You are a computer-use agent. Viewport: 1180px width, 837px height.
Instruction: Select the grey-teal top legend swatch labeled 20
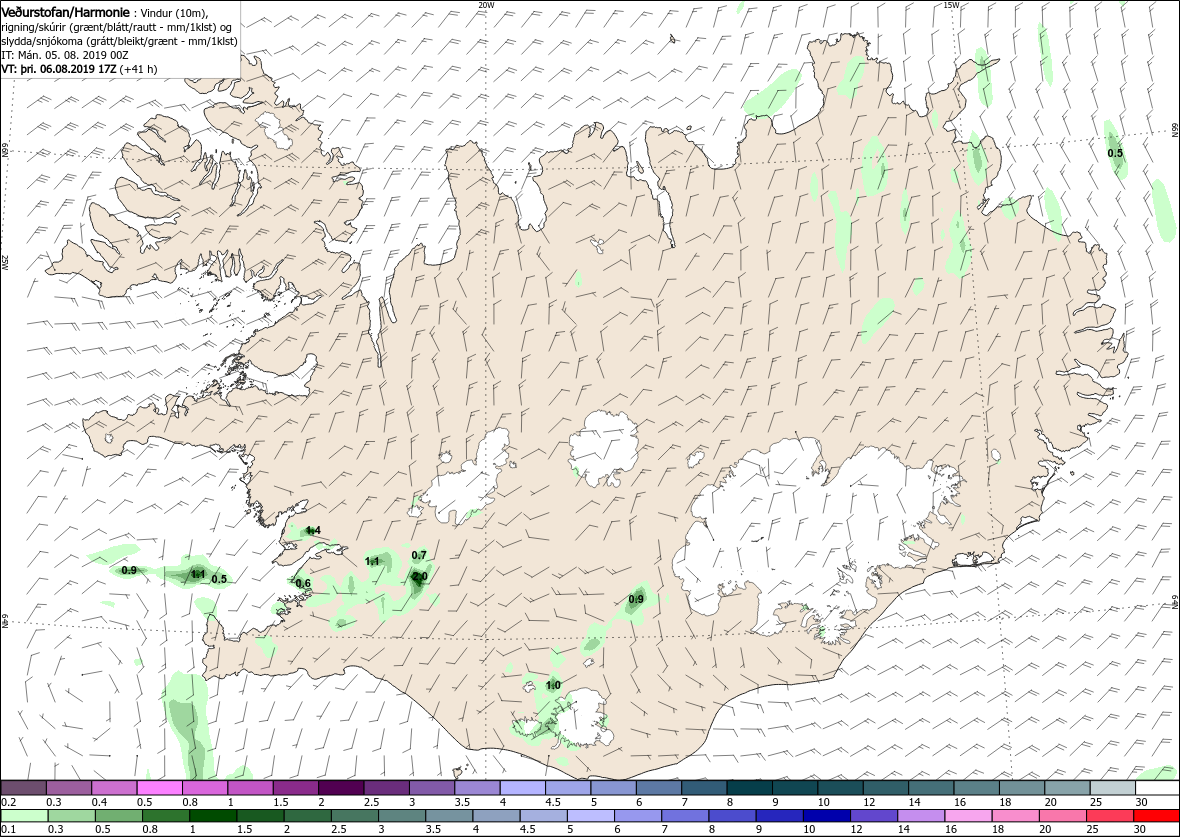coord(1066,788)
